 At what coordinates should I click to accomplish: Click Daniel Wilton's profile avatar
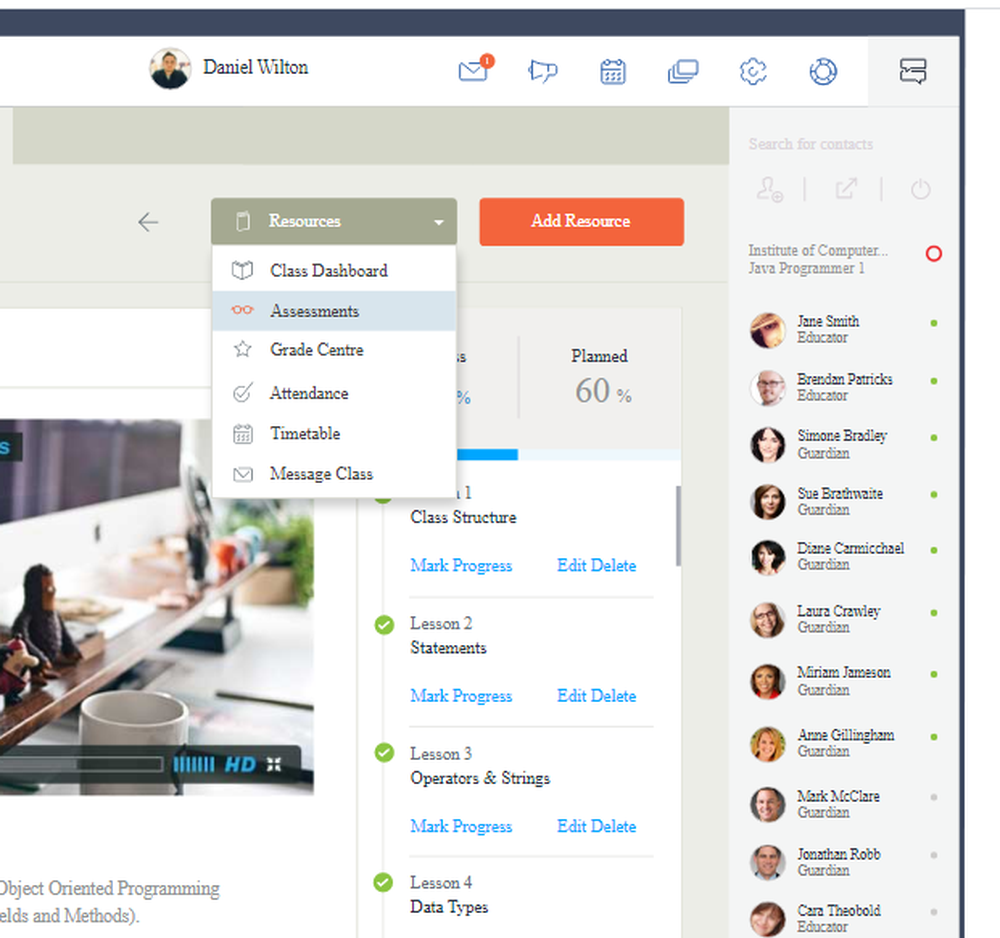(170, 68)
